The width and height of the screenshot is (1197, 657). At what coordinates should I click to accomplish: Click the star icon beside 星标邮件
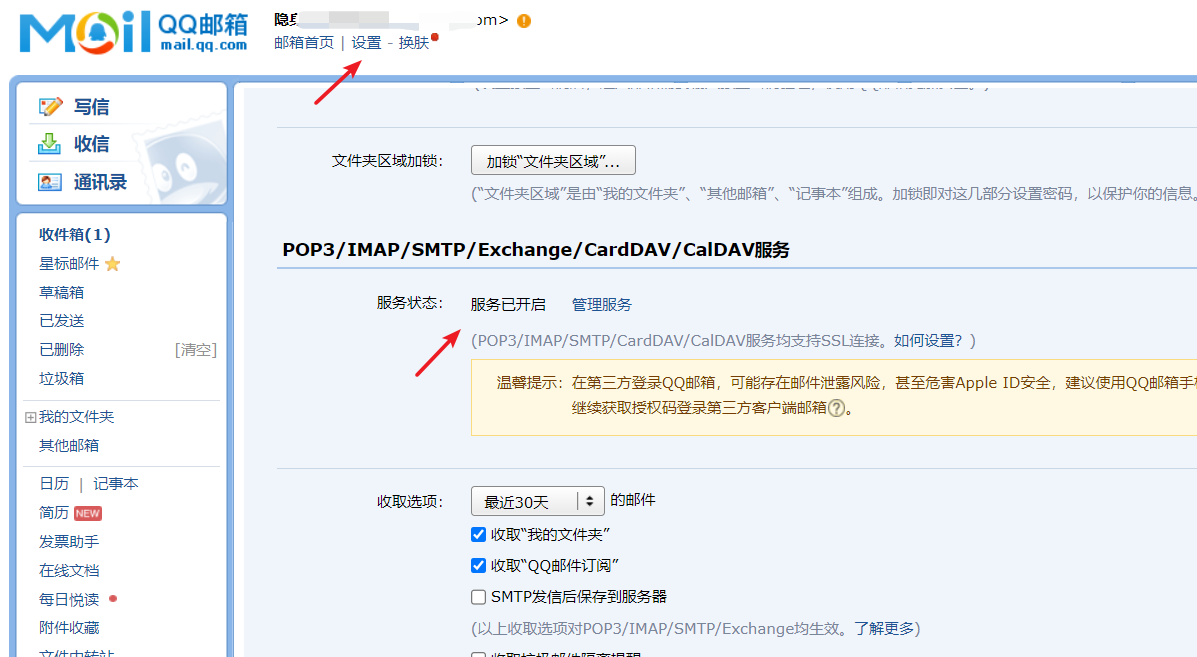click(x=113, y=264)
